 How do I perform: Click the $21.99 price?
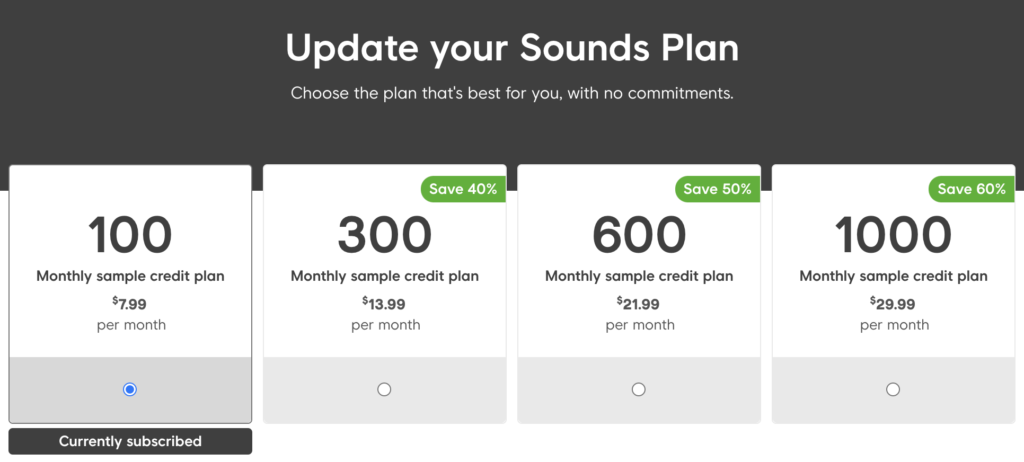pyautogui.click(x=639, y=304)
